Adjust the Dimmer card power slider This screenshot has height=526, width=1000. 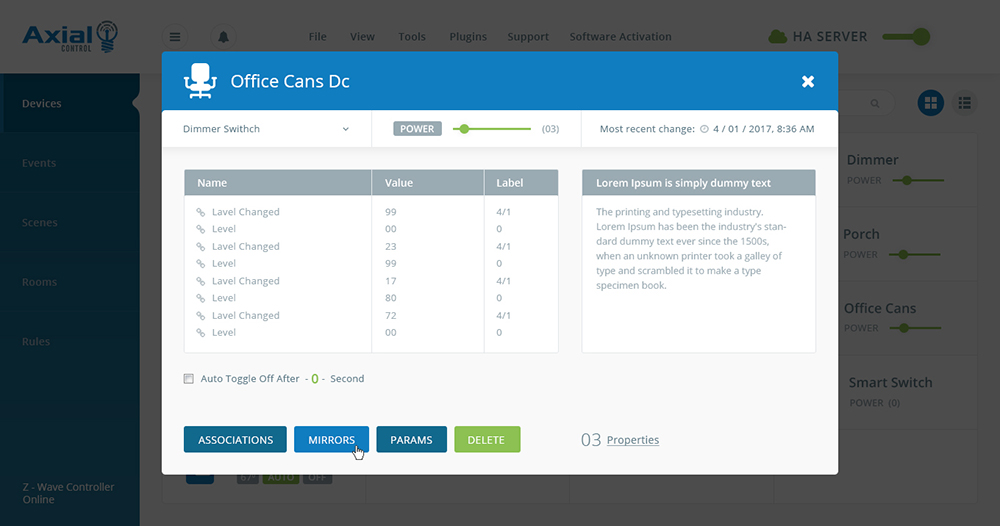[918, 180]
